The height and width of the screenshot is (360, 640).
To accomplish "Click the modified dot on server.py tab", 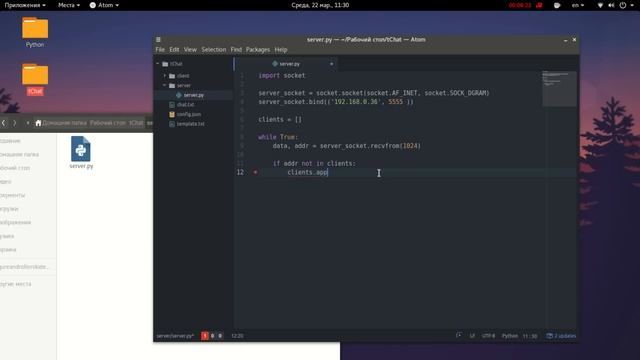I will (331, 64).
